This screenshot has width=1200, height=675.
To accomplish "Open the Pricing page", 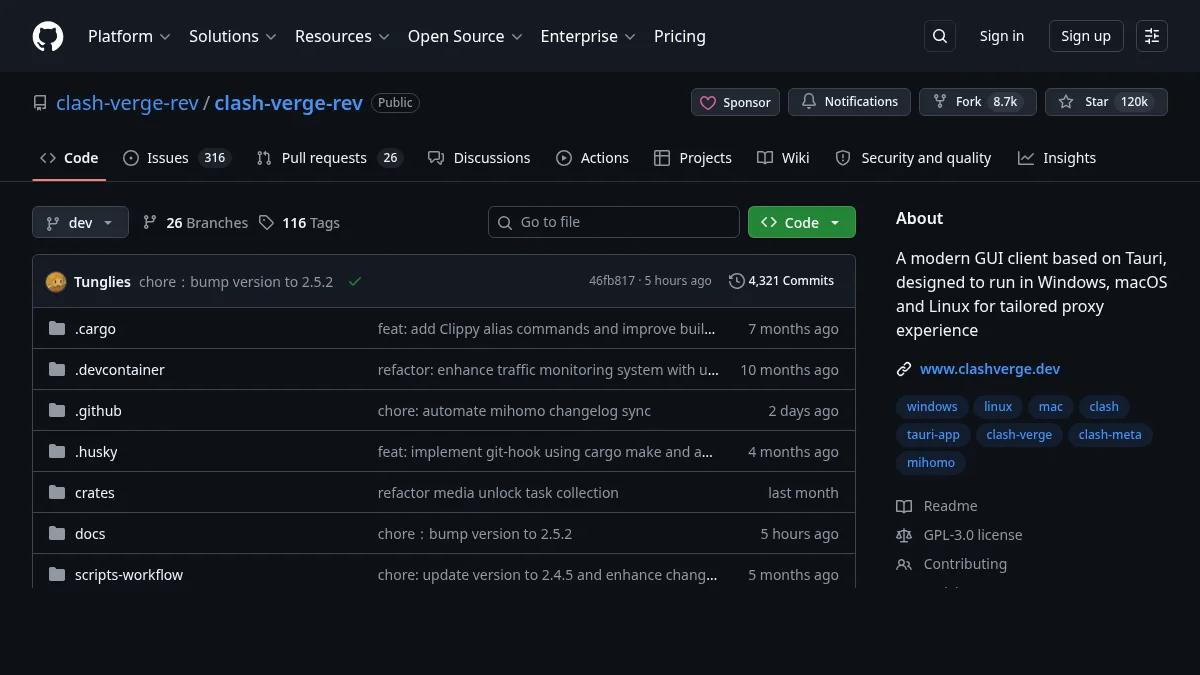I will coord(680,36).
